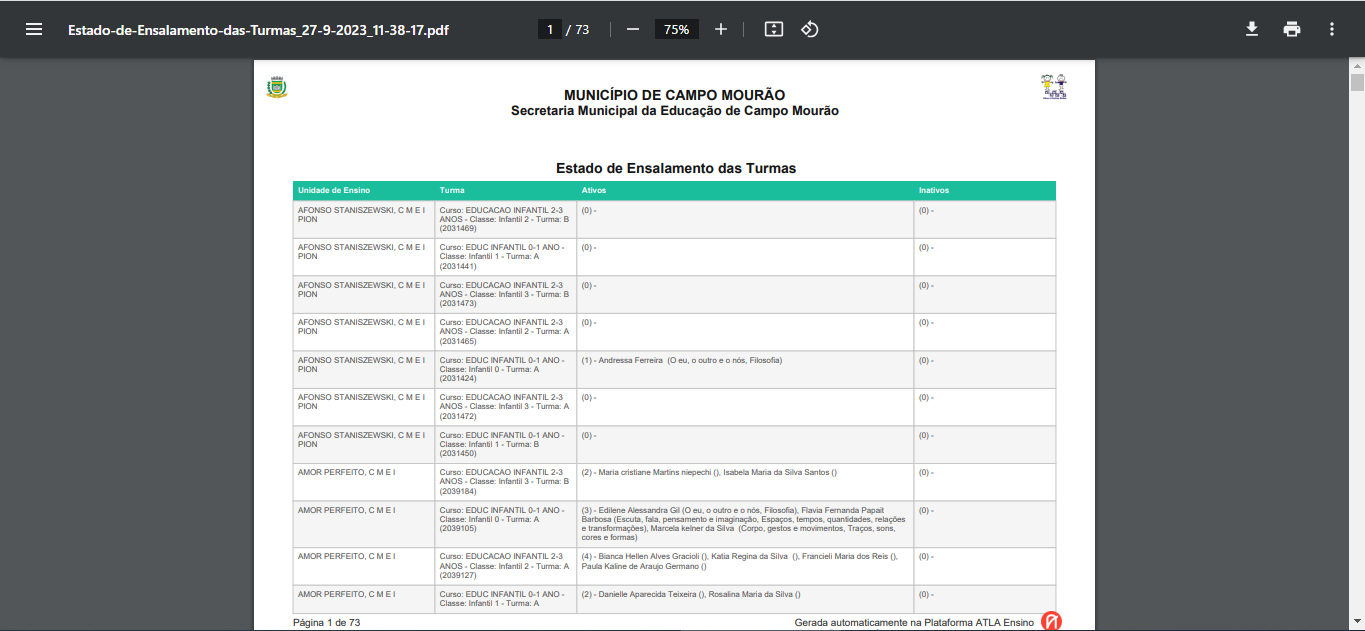Click the Ativos cell listing Maria cristiane Martins niepechi

[x=745, y=482]
